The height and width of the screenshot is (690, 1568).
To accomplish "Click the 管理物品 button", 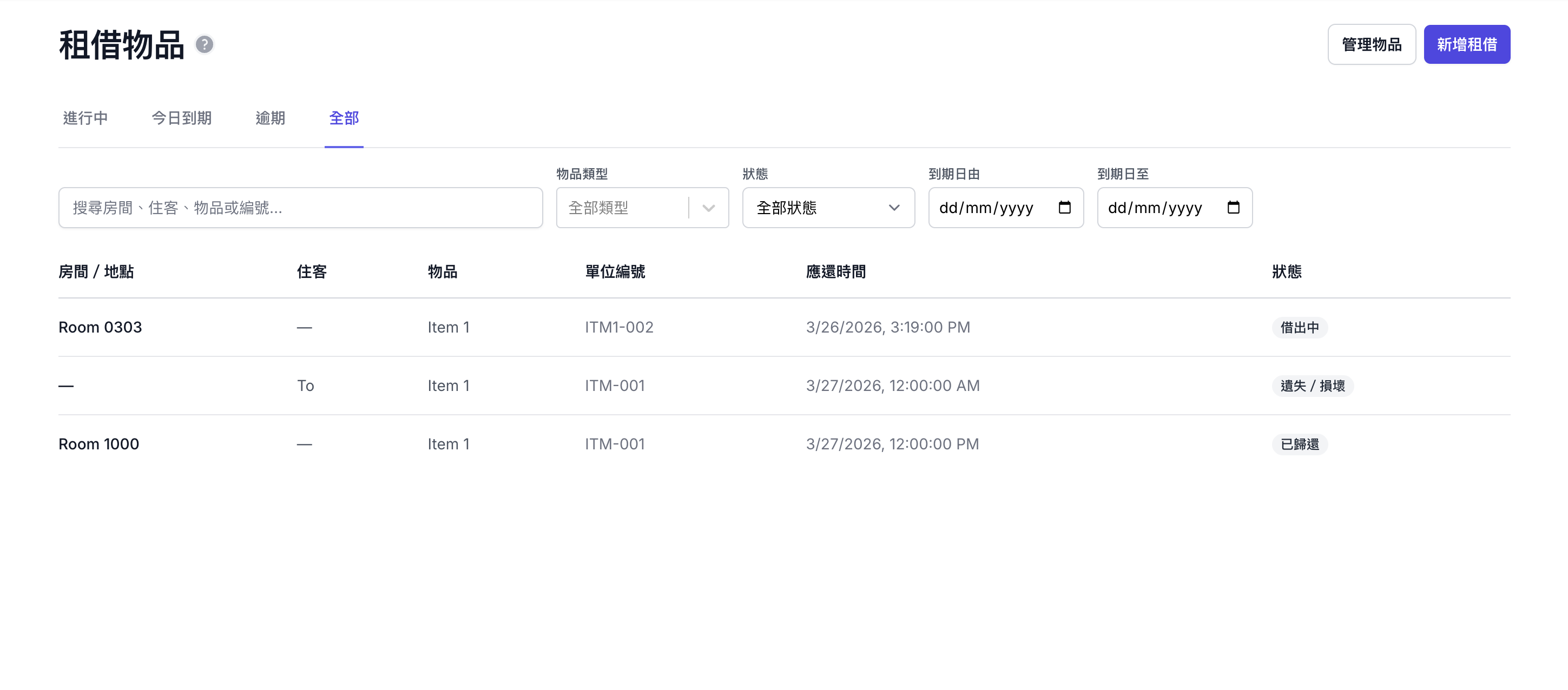I will [1372, 44].
